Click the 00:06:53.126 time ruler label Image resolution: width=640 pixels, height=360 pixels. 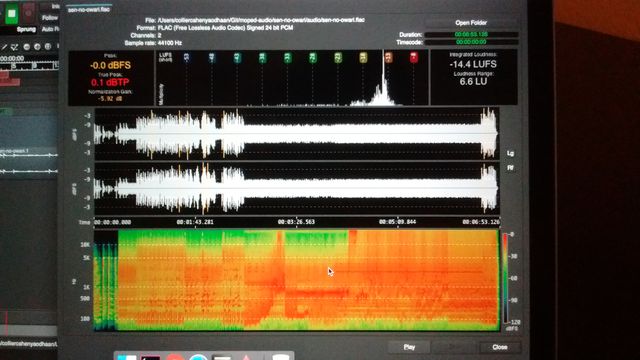pyautogui.click(x=481, y=222)
